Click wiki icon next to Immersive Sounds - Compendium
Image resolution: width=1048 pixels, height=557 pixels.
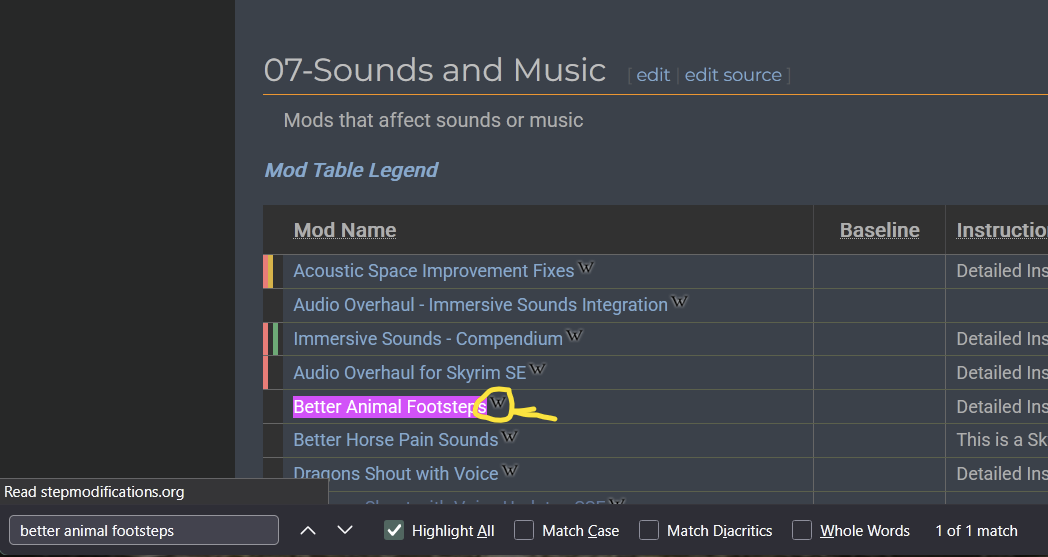(x=574, y=336)
